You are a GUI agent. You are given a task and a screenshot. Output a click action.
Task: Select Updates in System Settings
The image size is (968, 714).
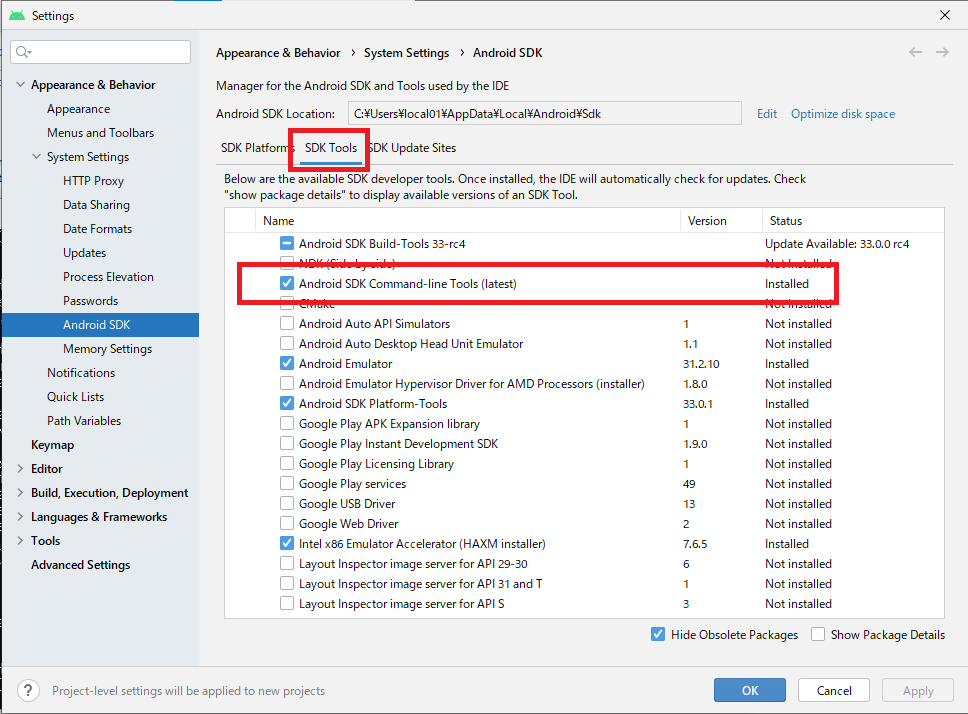click(85, 253)
